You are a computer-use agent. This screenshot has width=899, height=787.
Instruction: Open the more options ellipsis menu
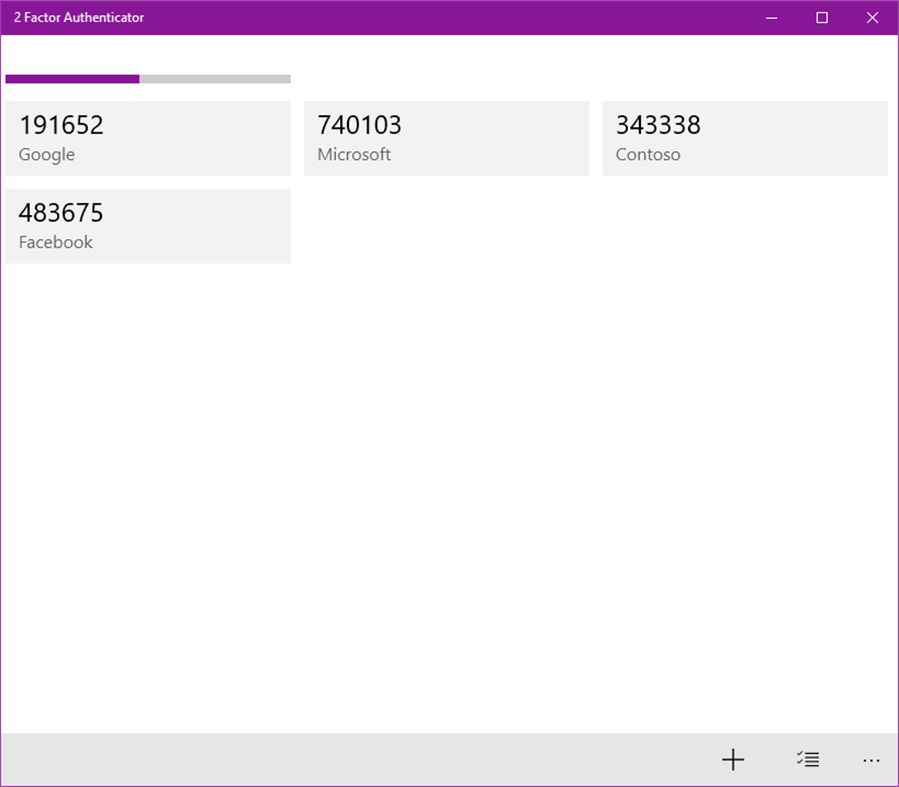point(871,761)
